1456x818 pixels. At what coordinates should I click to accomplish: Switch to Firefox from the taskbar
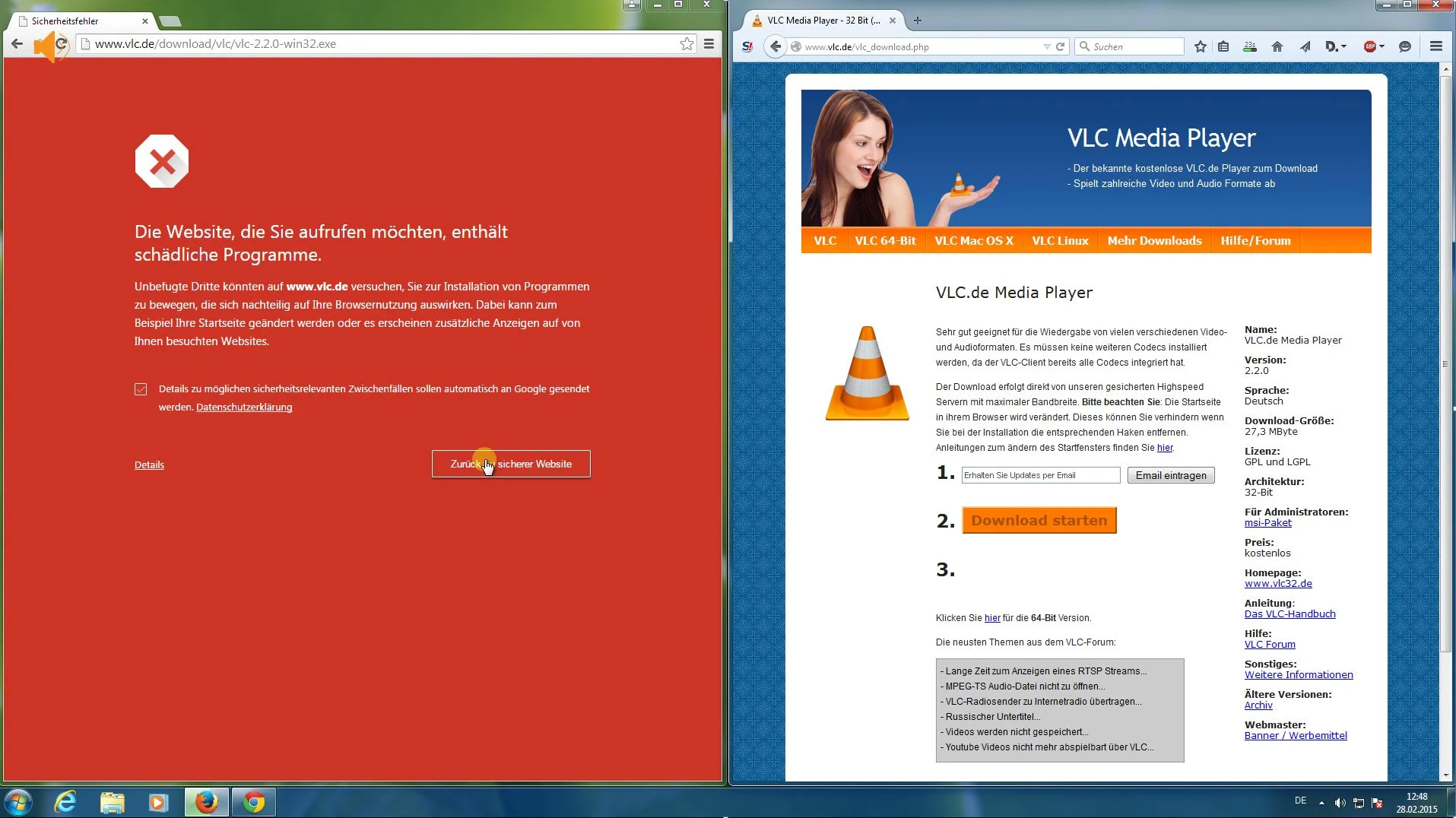(x=206, y=802)
